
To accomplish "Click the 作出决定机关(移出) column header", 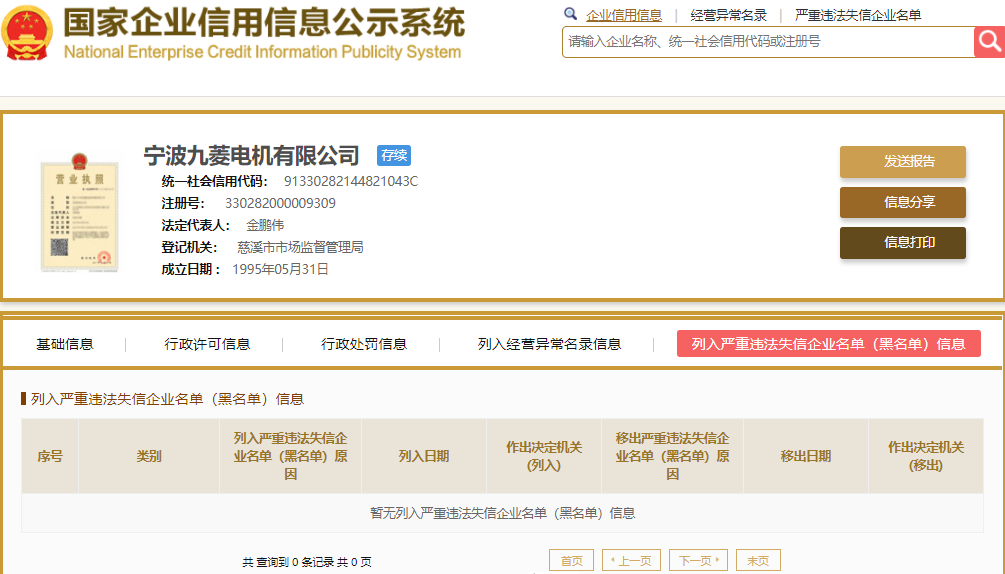I will [926, 456].
